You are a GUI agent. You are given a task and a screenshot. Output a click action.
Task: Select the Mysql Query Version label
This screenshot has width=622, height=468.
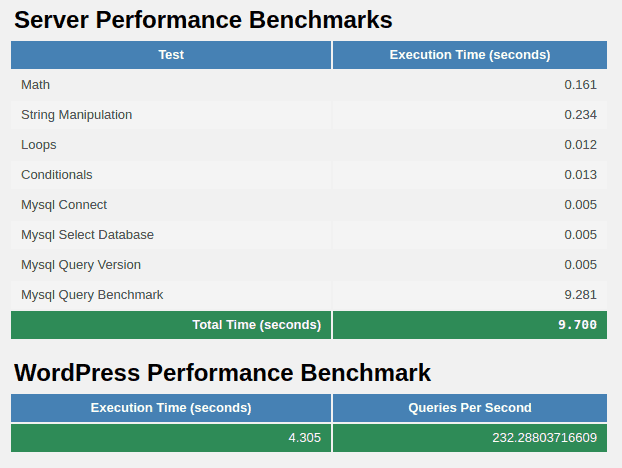(x=81, y=265)
